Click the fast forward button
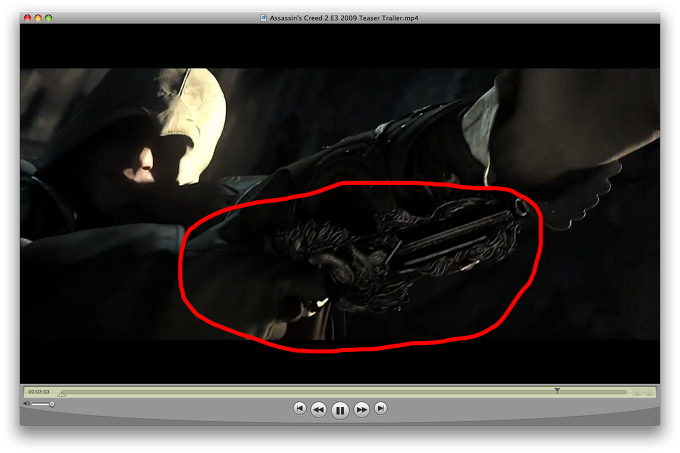The height and width of the screenshot is (453, 680). coord(361,409)
